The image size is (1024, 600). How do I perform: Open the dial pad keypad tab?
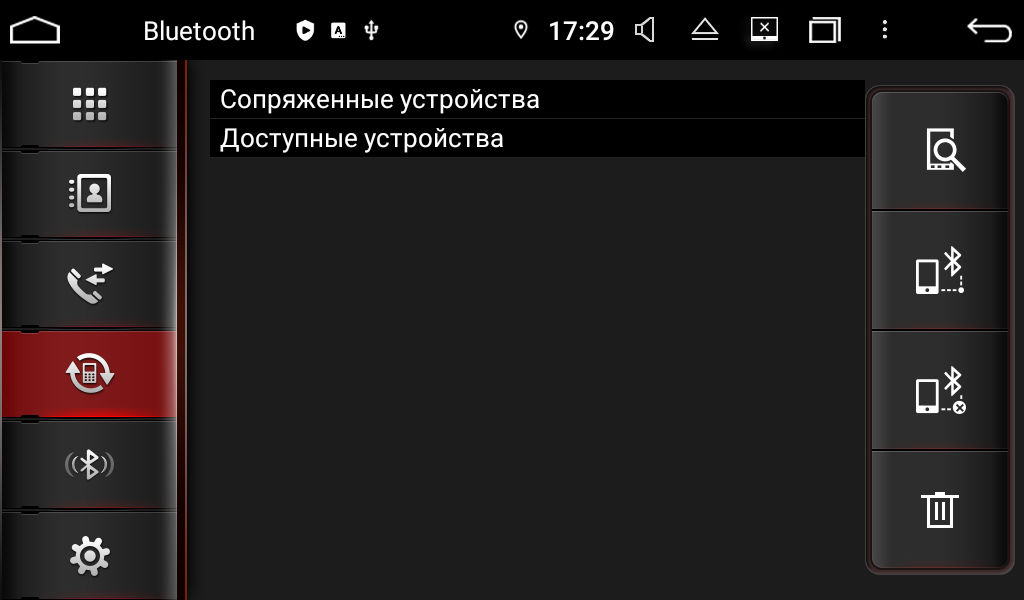[89, 104]
